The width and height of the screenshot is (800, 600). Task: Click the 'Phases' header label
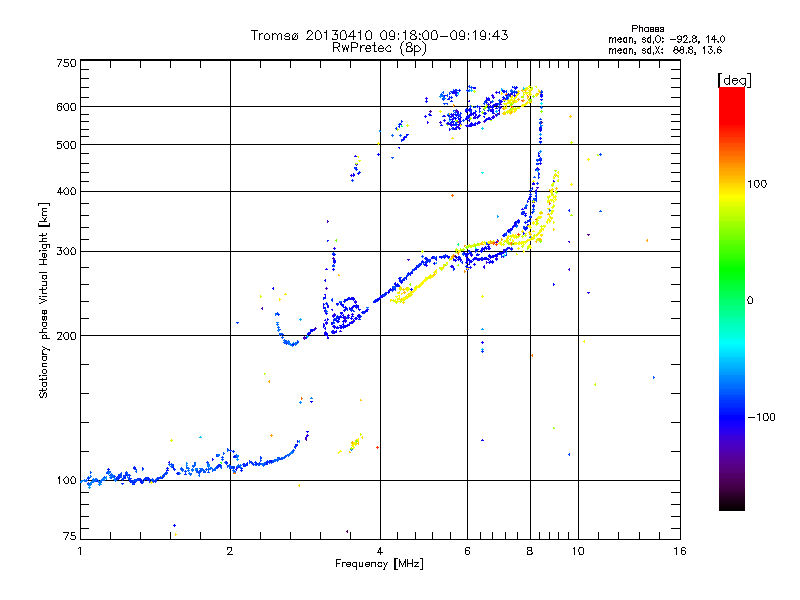click(x=647, y=29)
